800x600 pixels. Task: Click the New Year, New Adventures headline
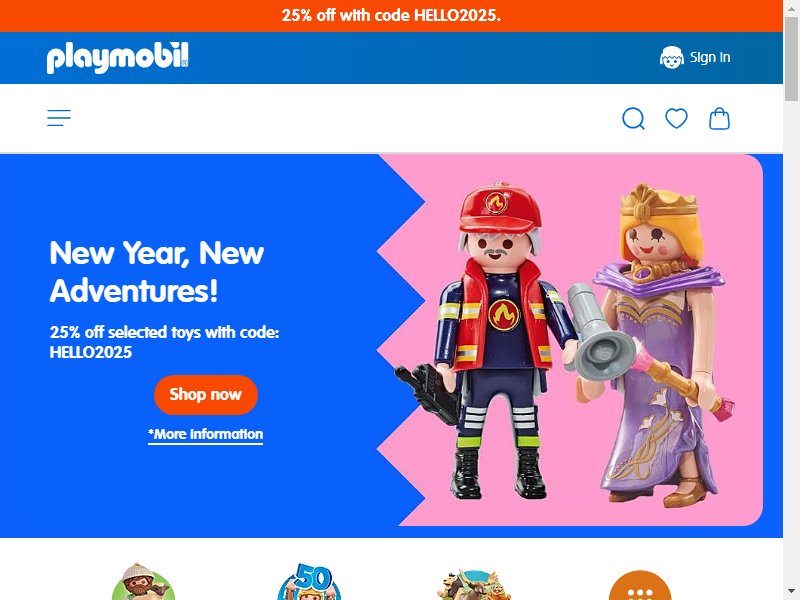[x=157, y=271]
